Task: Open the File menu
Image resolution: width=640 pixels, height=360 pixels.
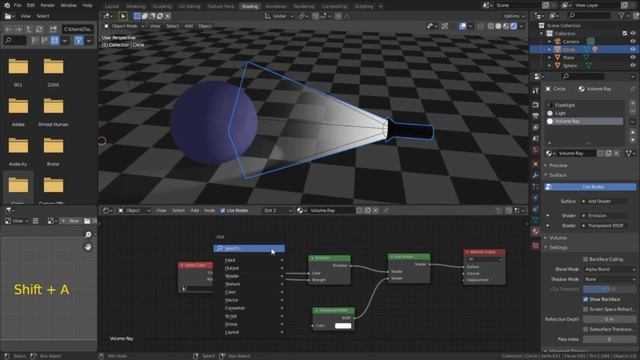Action: tap(18, 6)
